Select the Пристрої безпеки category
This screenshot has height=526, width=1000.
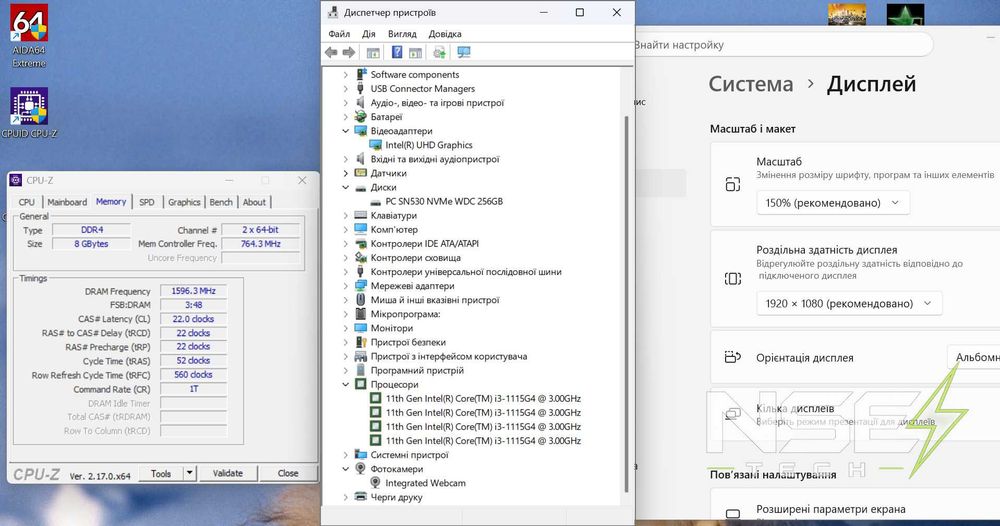(x=408, y=342)
